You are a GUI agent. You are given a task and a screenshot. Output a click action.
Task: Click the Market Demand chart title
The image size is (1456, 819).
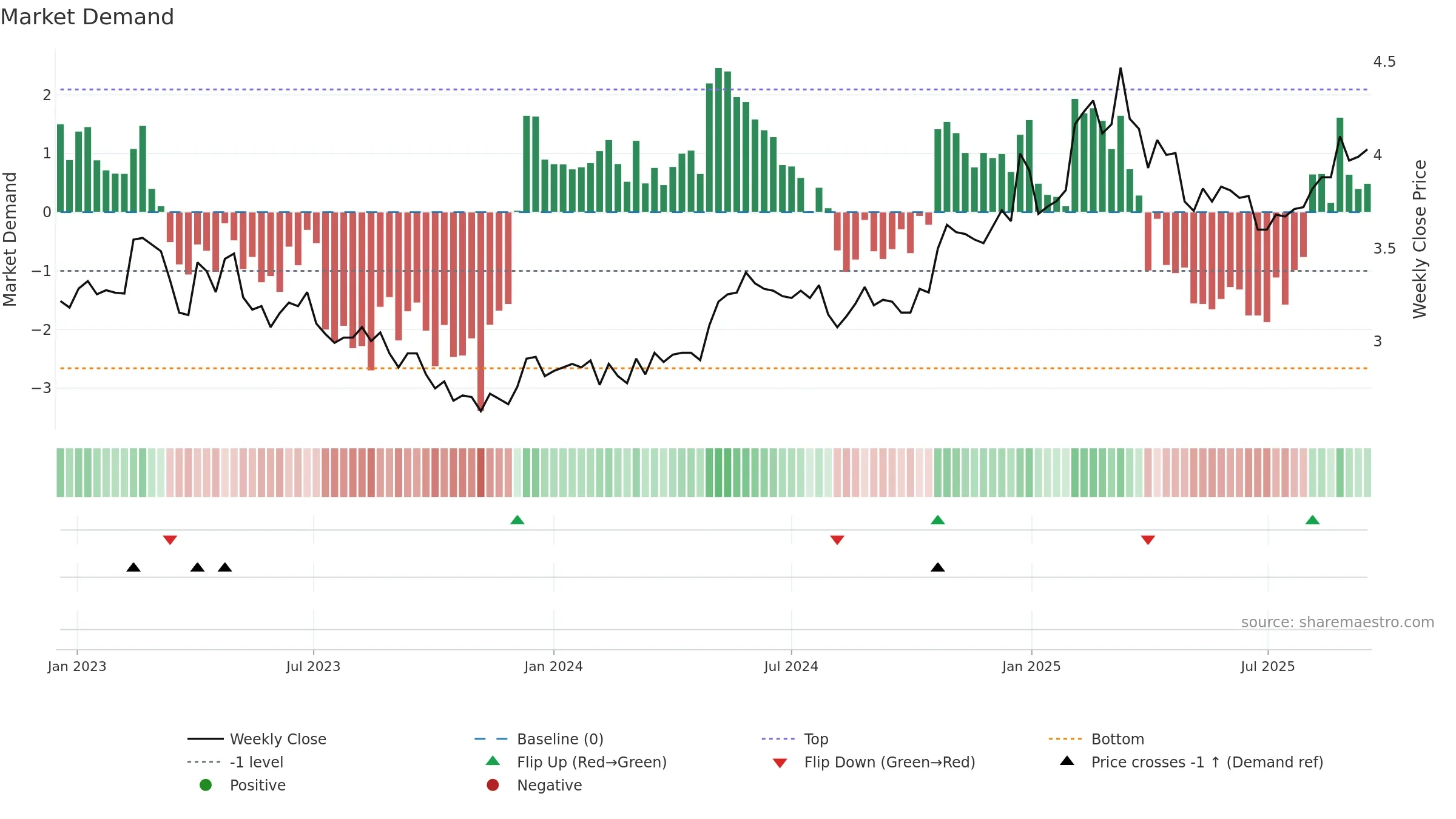click(x=87, y=17)
